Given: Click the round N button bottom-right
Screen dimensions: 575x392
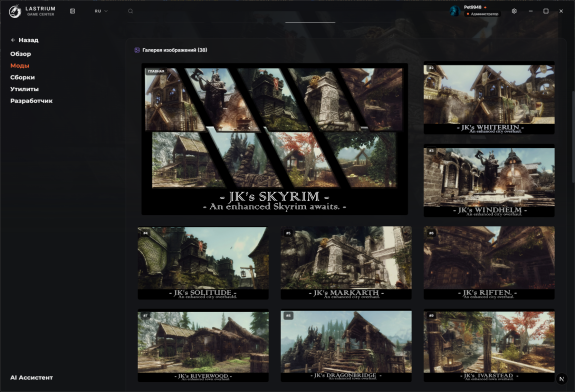Looking at the screenshot, I should pos(561,379).
